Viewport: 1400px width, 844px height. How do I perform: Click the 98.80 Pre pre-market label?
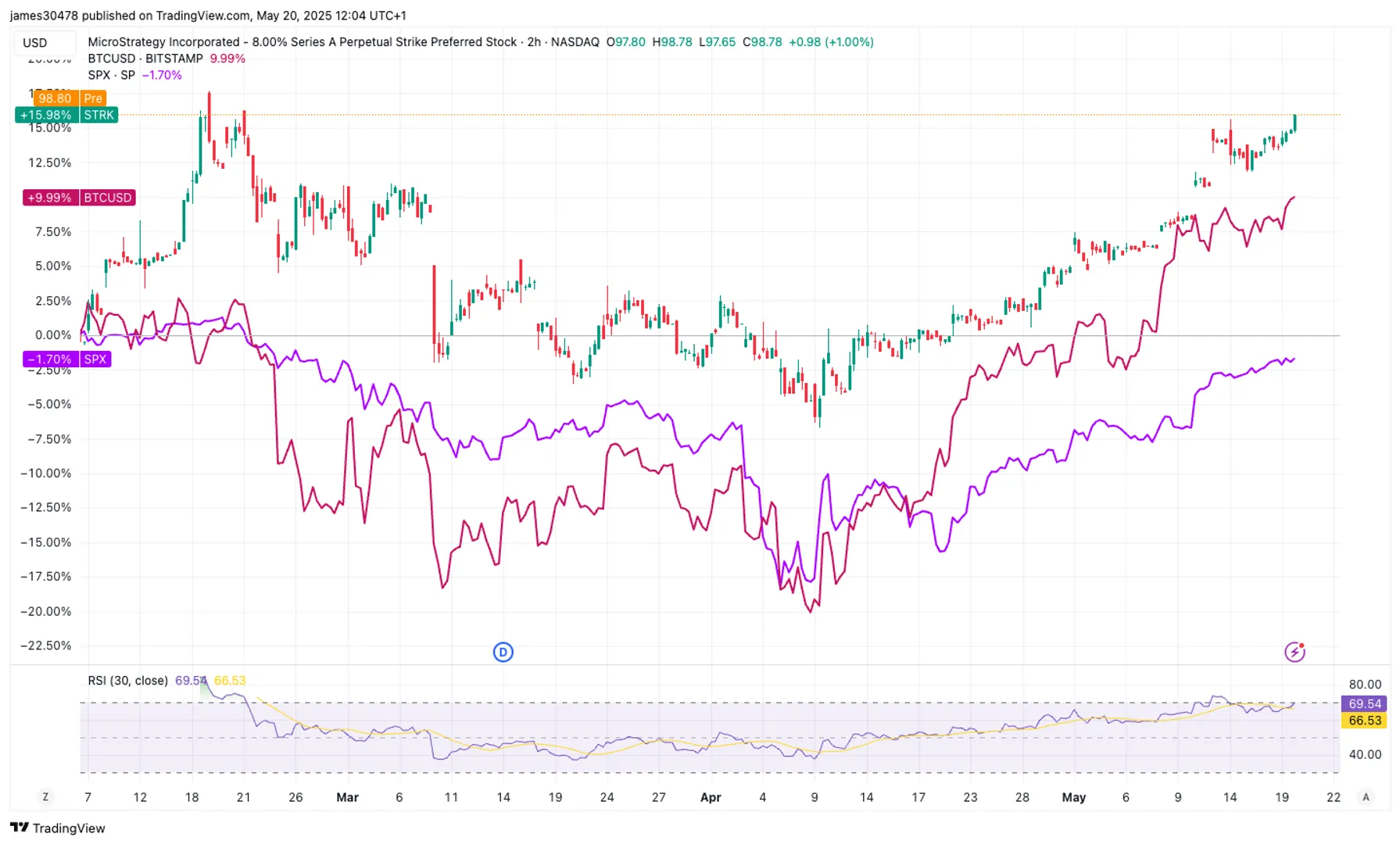(x=70, y=98)
